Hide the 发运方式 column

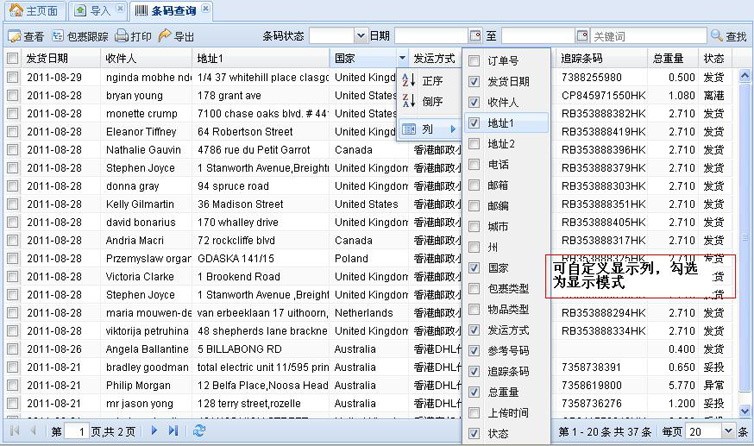[x=474, y=330]
